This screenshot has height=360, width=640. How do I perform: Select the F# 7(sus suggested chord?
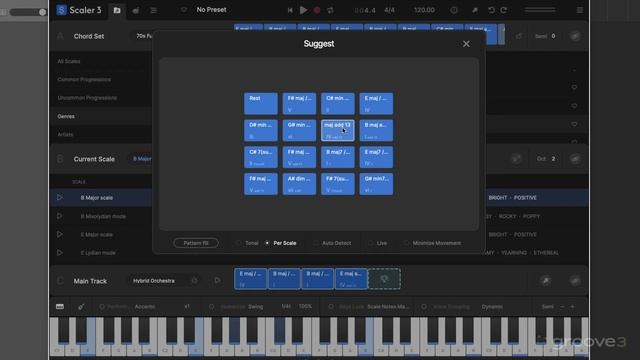tap(338, 184)
